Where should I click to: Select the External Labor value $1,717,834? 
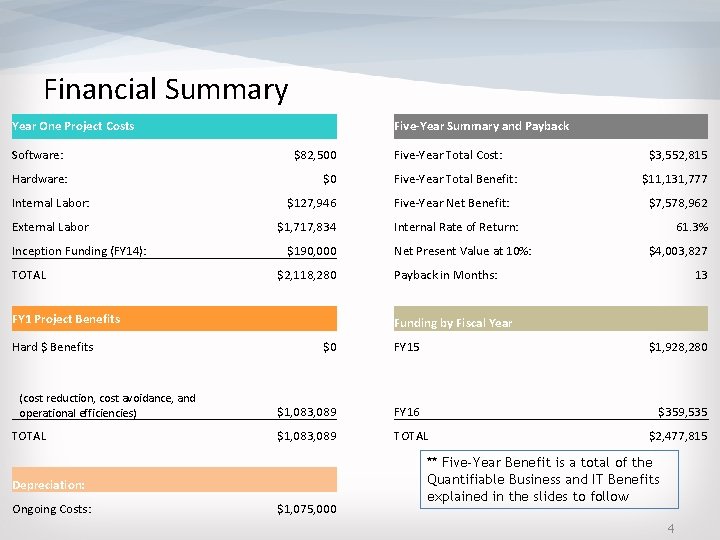point(307,227)
